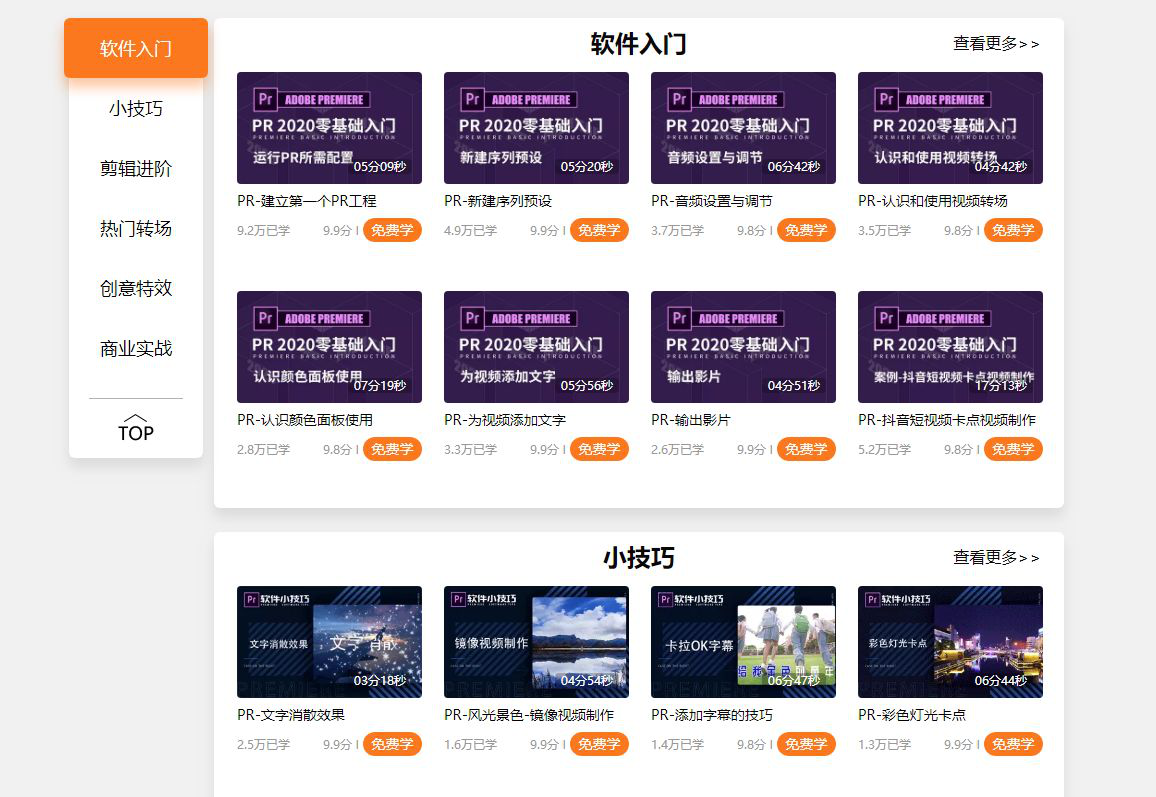Click 免费学 for PR-为视频添加文字

coord(599,449)
